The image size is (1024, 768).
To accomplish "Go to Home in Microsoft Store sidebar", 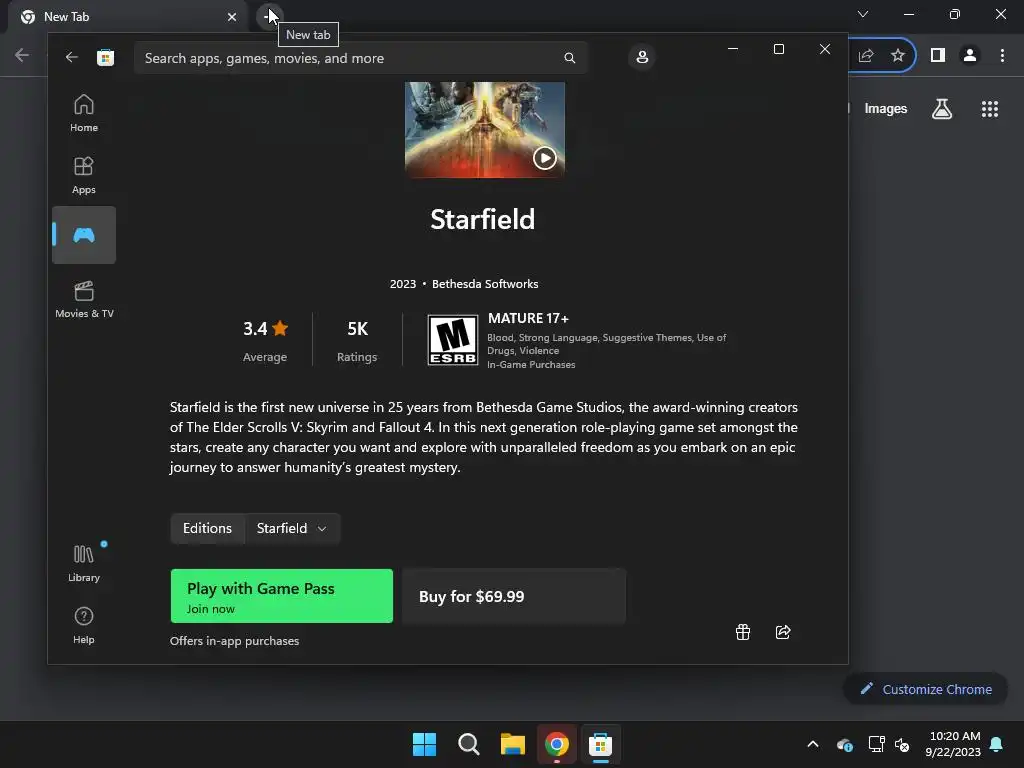I will coord(84,114).
